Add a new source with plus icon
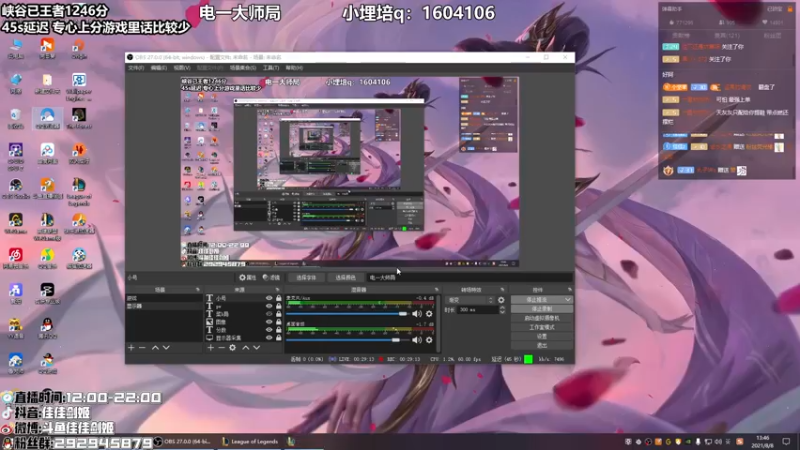Viewport: 800px width, 450px height. [x=210, y=347]
